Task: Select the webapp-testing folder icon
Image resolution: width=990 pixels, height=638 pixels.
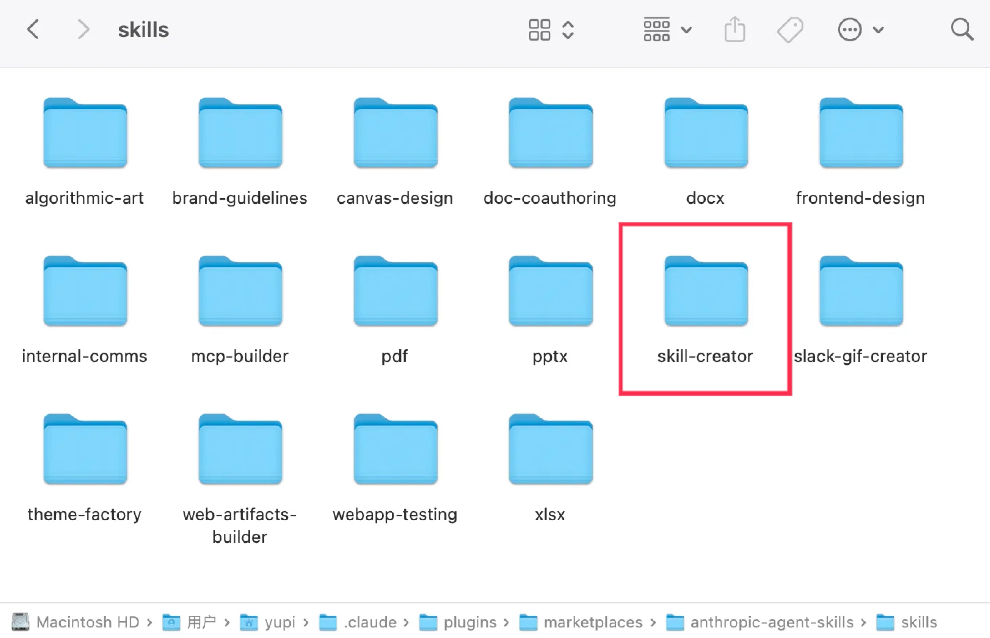Action: [396, 449]
